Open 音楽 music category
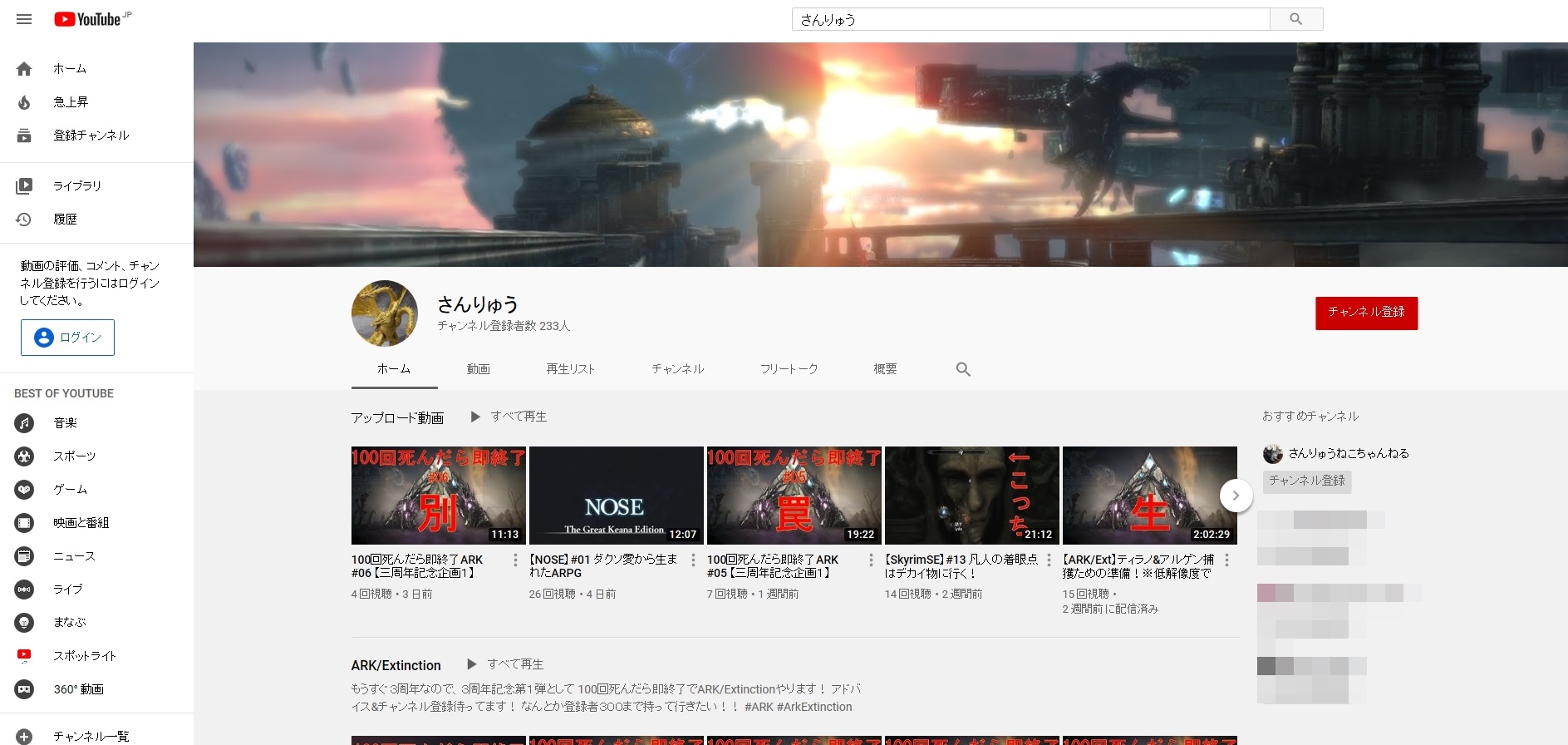 coord(96,423)
